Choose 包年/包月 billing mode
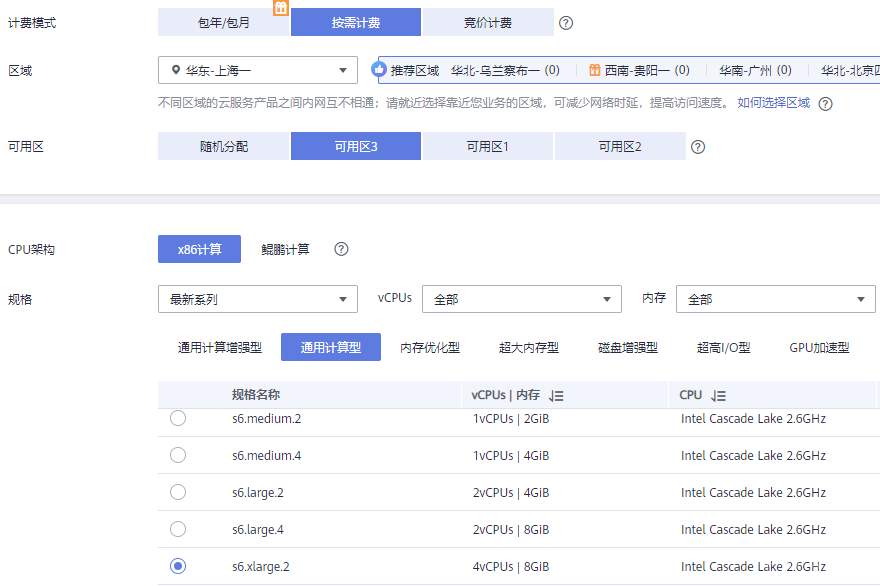Viewport: 880px width, 586px height. tap(223, 22)
